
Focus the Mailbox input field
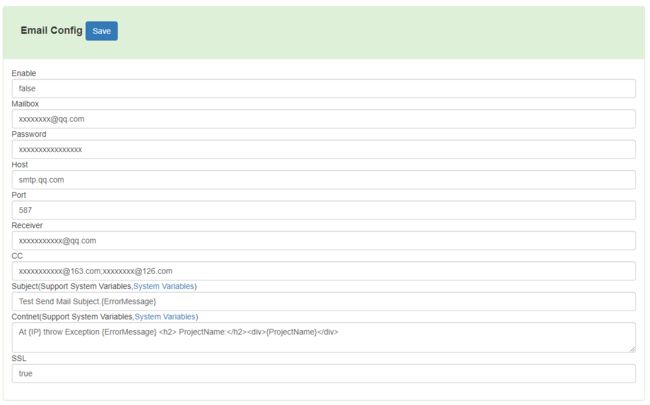[323, 119]
